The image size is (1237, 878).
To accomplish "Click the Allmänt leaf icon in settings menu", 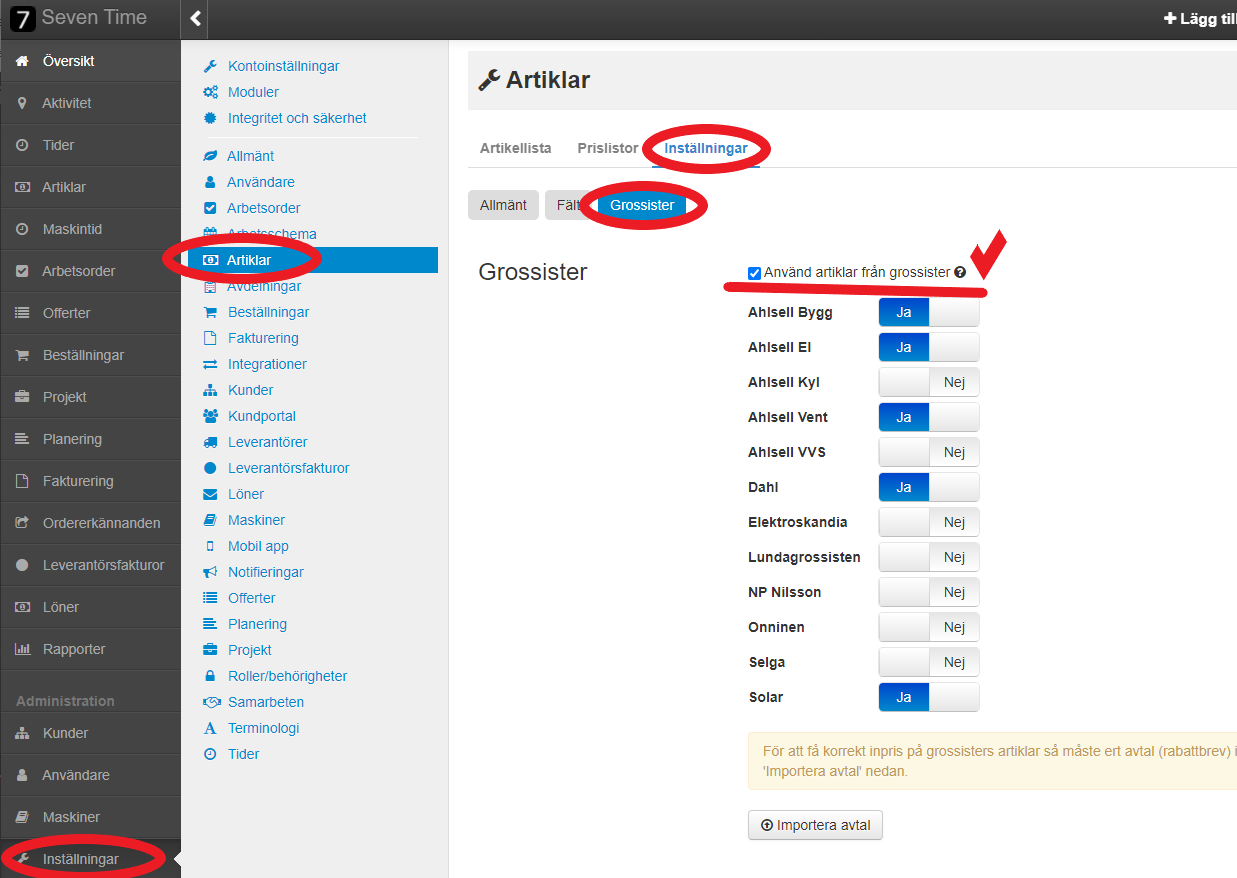I will [x=210, y=156].
